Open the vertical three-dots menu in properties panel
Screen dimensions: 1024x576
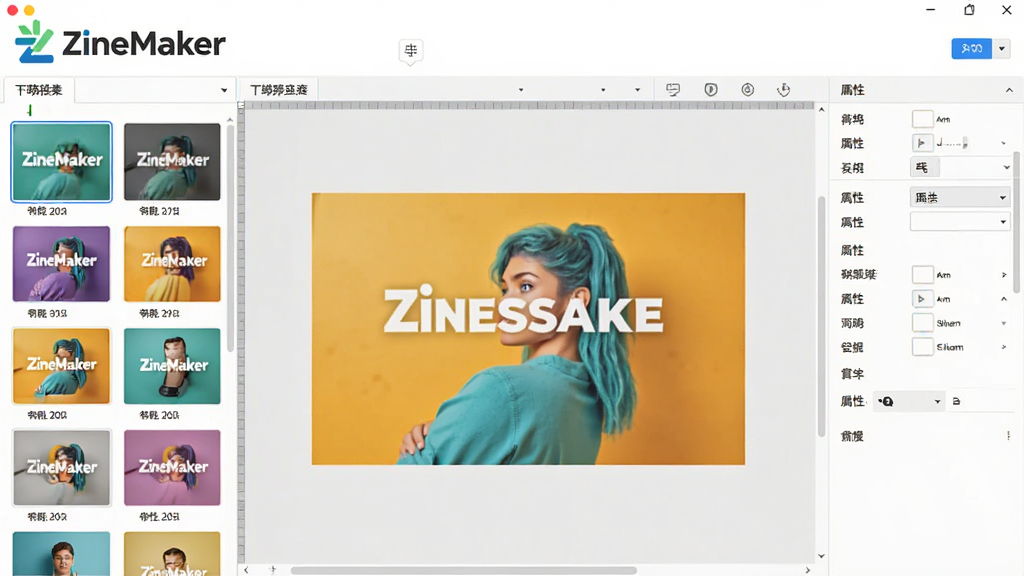[x=1008, y=436]
